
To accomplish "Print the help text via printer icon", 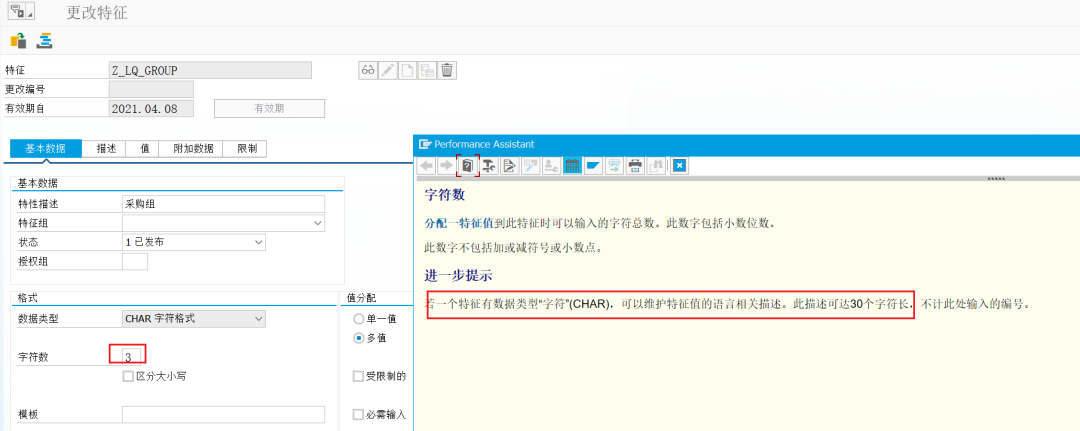I will point(636,165).
